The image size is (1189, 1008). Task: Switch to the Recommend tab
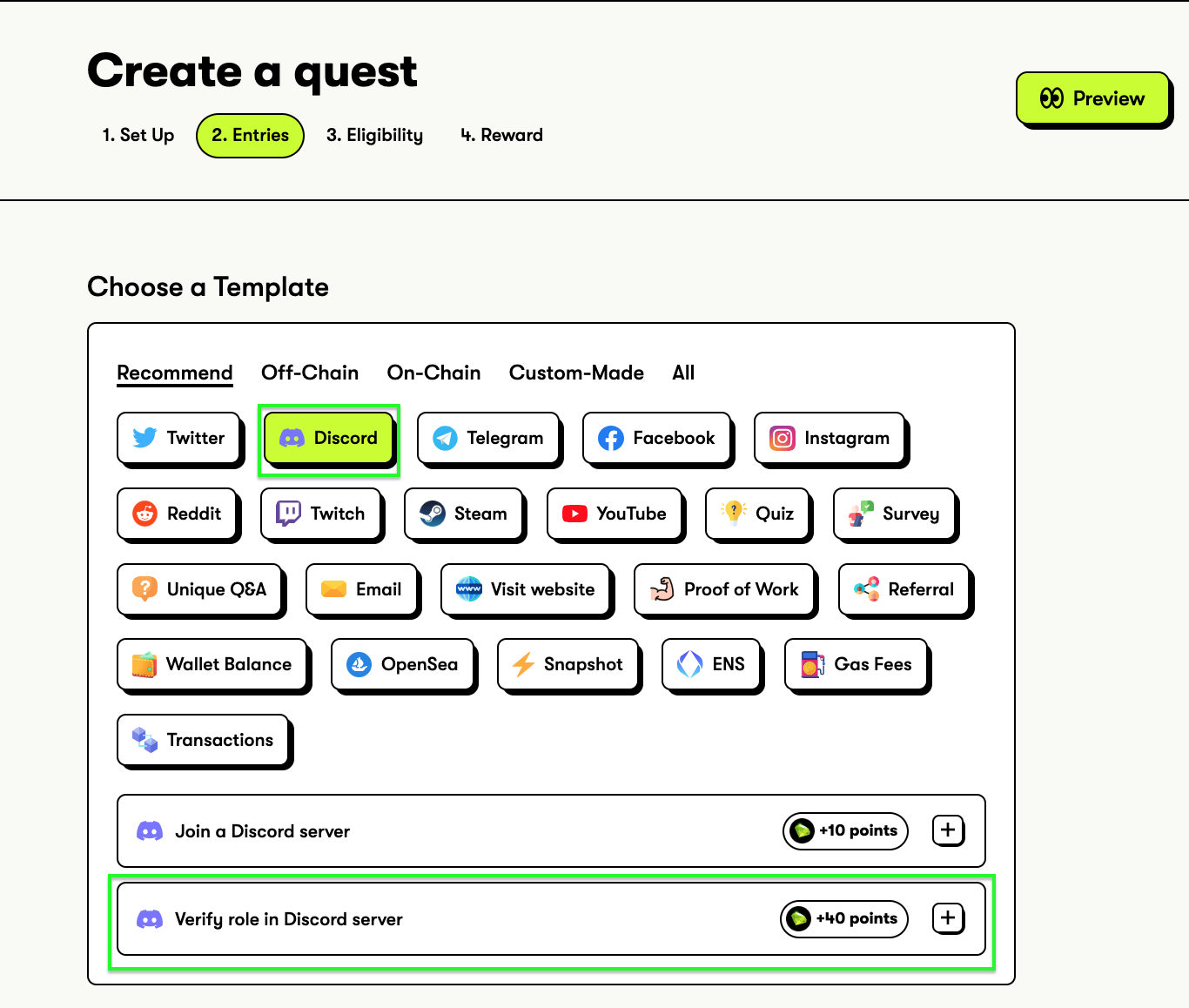click(175, 373)
